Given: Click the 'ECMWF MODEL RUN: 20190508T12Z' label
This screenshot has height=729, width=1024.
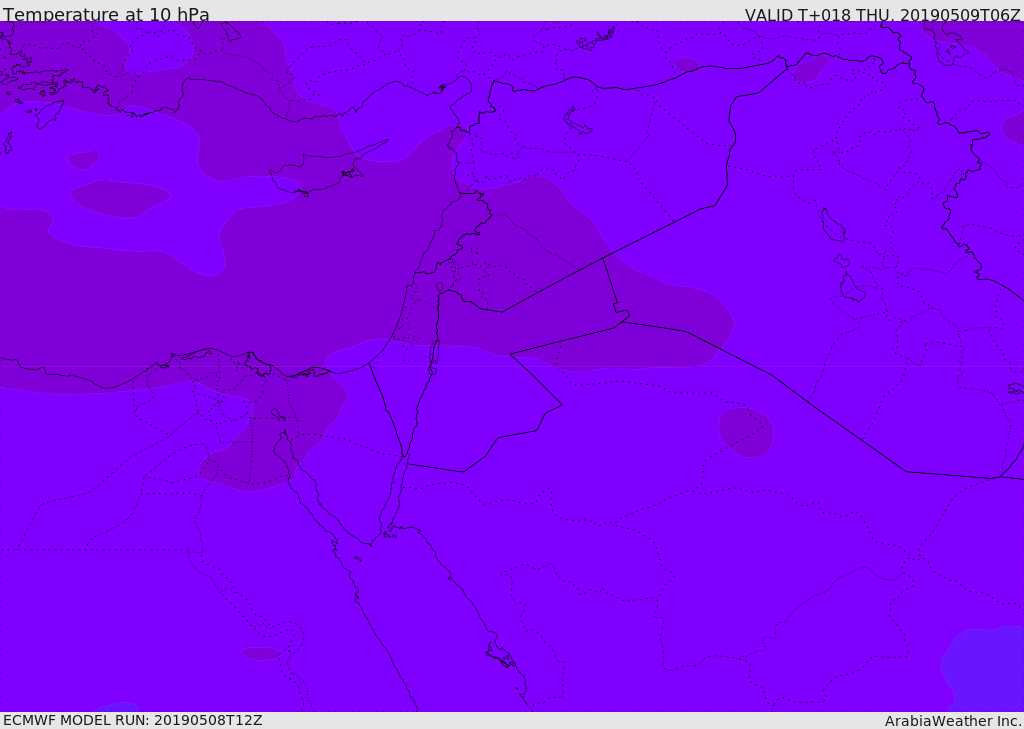Looking at the screenshot, I should (133, 720).
